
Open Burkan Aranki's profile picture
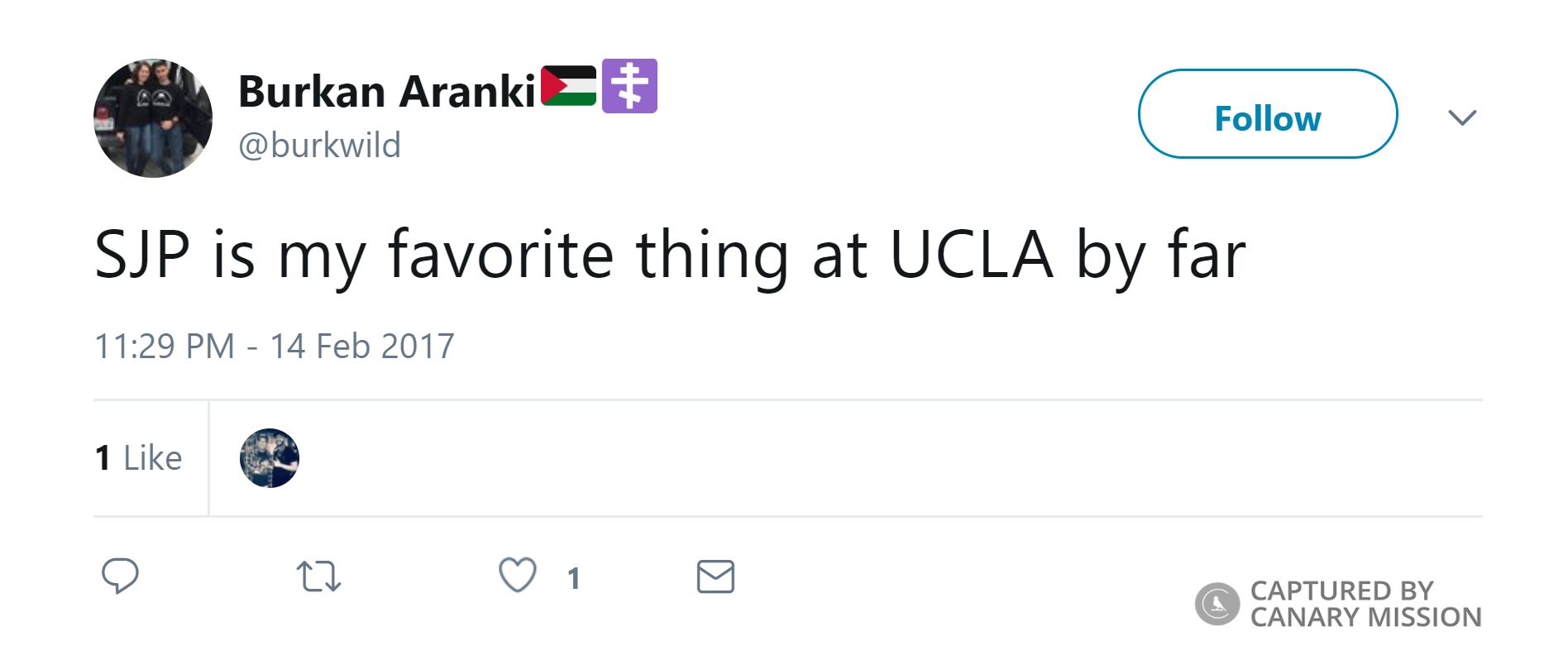pyautogui.click(x=153, y=118)
